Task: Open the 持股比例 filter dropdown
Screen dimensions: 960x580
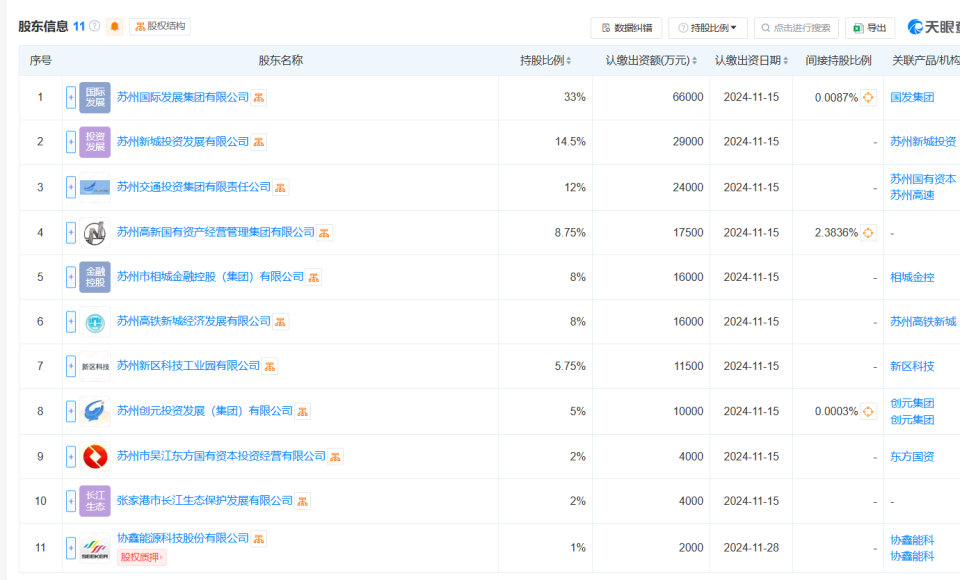Action: point(708,28)
